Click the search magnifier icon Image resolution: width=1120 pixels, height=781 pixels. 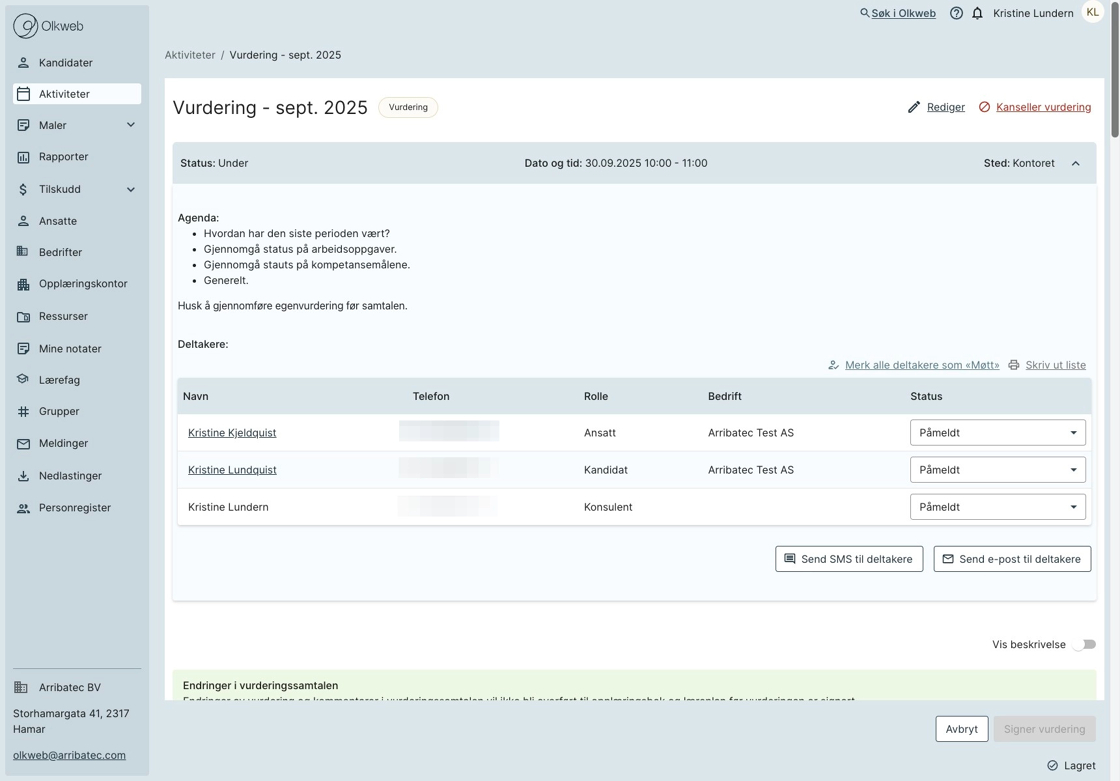tap(865, 13)
